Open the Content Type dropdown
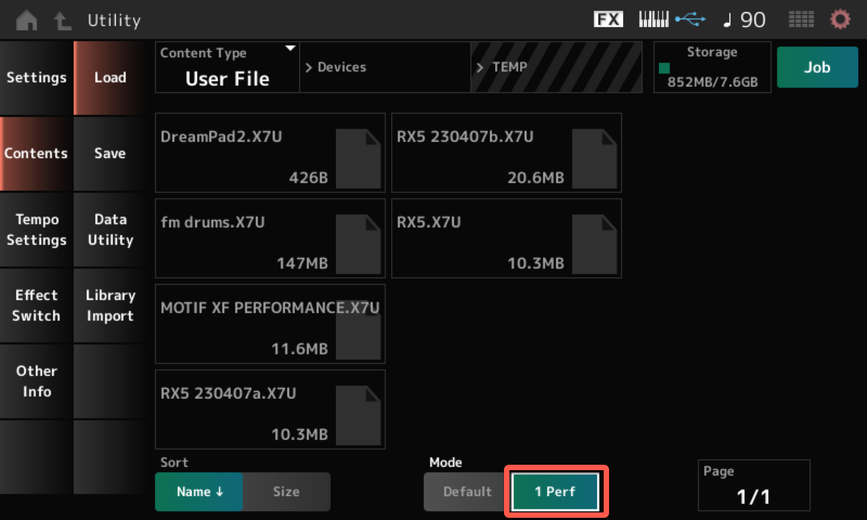The width and height of the screenshot is (867, 520). click(x=228, y=68)
